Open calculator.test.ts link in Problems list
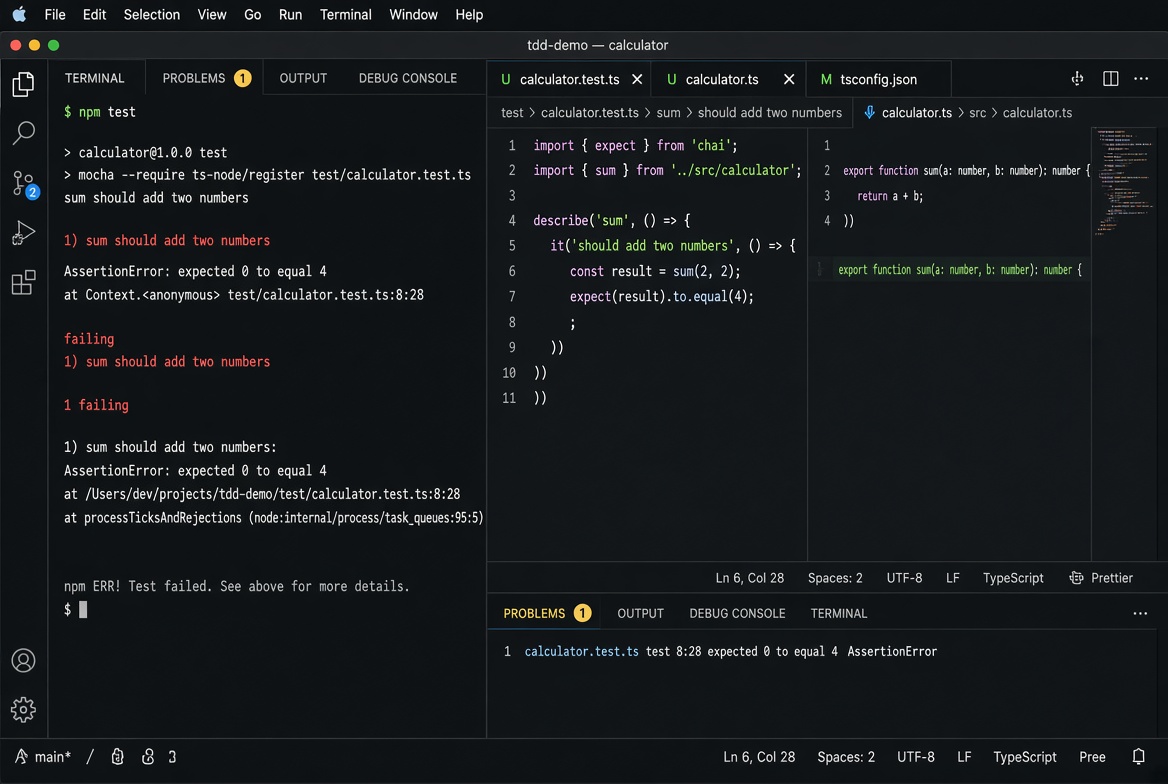This screenshot has width=1168, height=784. (x=581, y=651)
